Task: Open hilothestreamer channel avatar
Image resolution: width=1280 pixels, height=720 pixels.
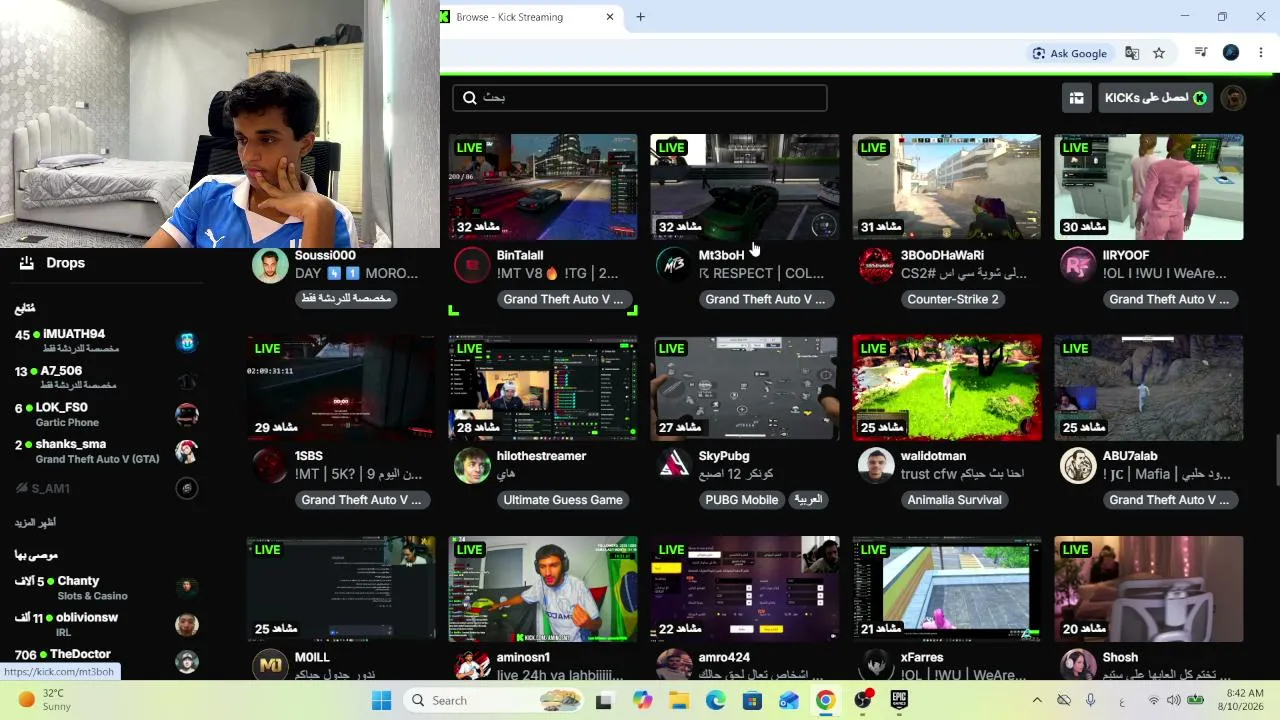Action: tap(472, 466)
